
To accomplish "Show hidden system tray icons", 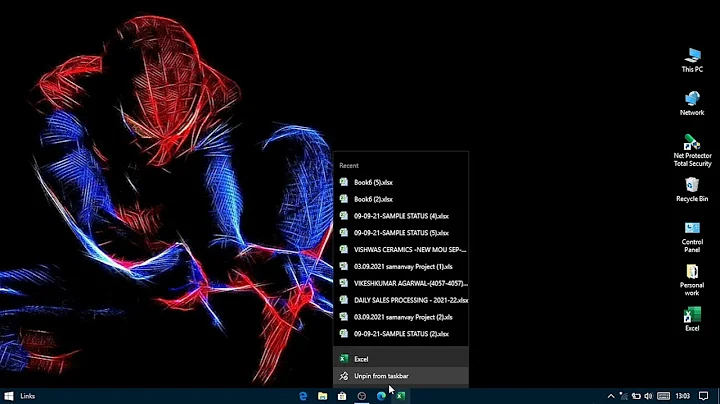I will pos(611,396).
